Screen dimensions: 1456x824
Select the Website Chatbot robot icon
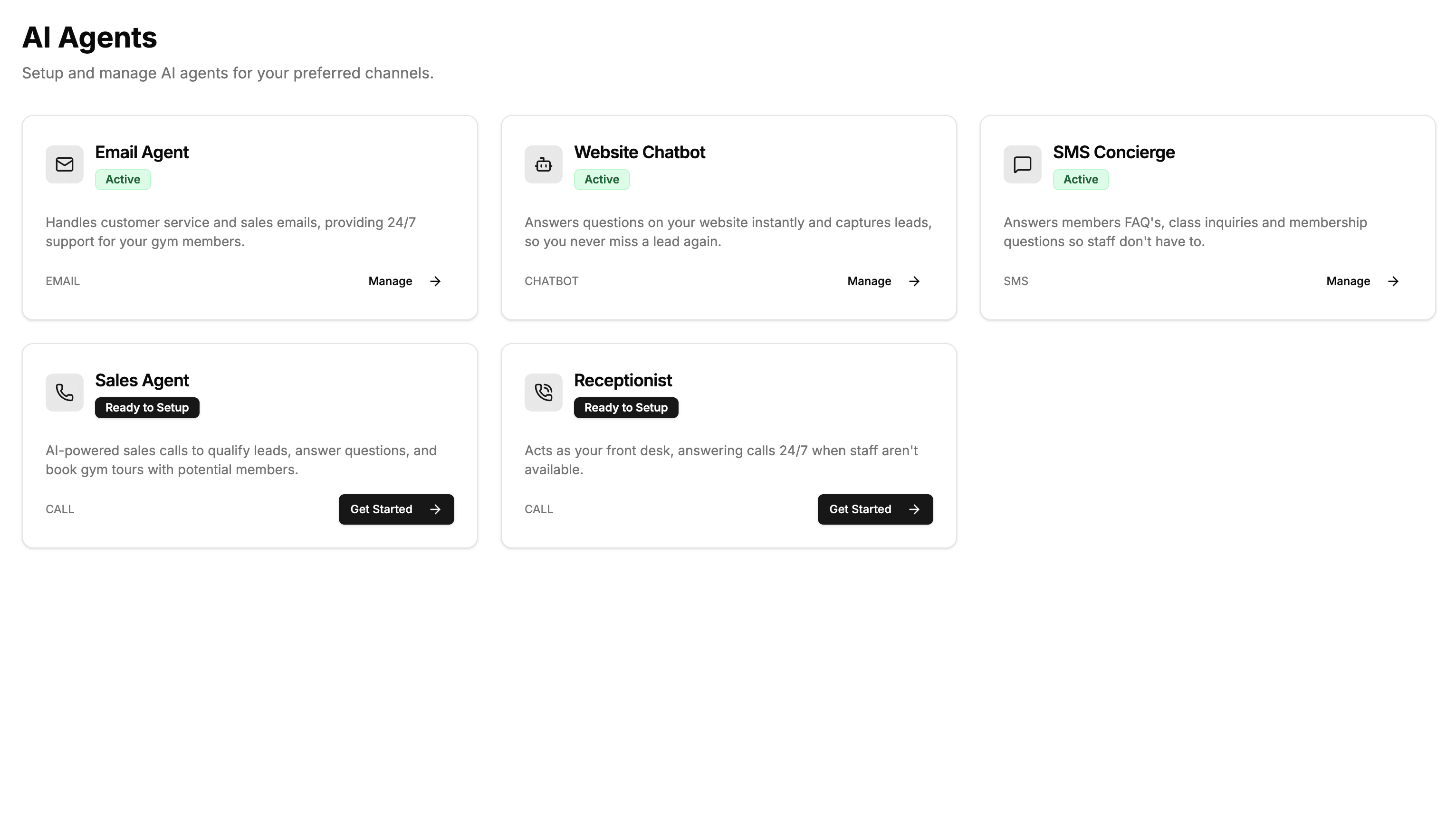coord(543,164)
